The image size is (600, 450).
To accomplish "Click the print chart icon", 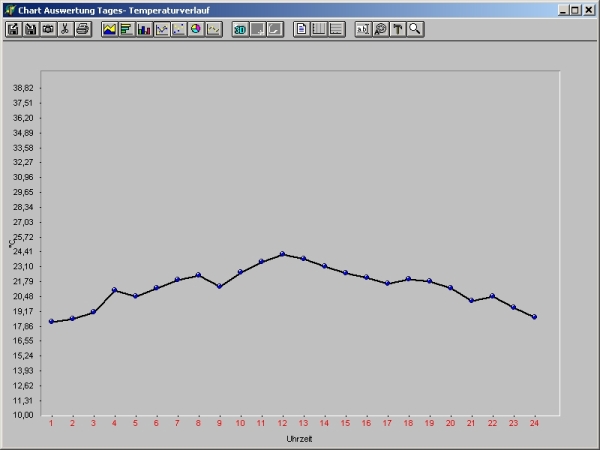I will click(83, 29).
